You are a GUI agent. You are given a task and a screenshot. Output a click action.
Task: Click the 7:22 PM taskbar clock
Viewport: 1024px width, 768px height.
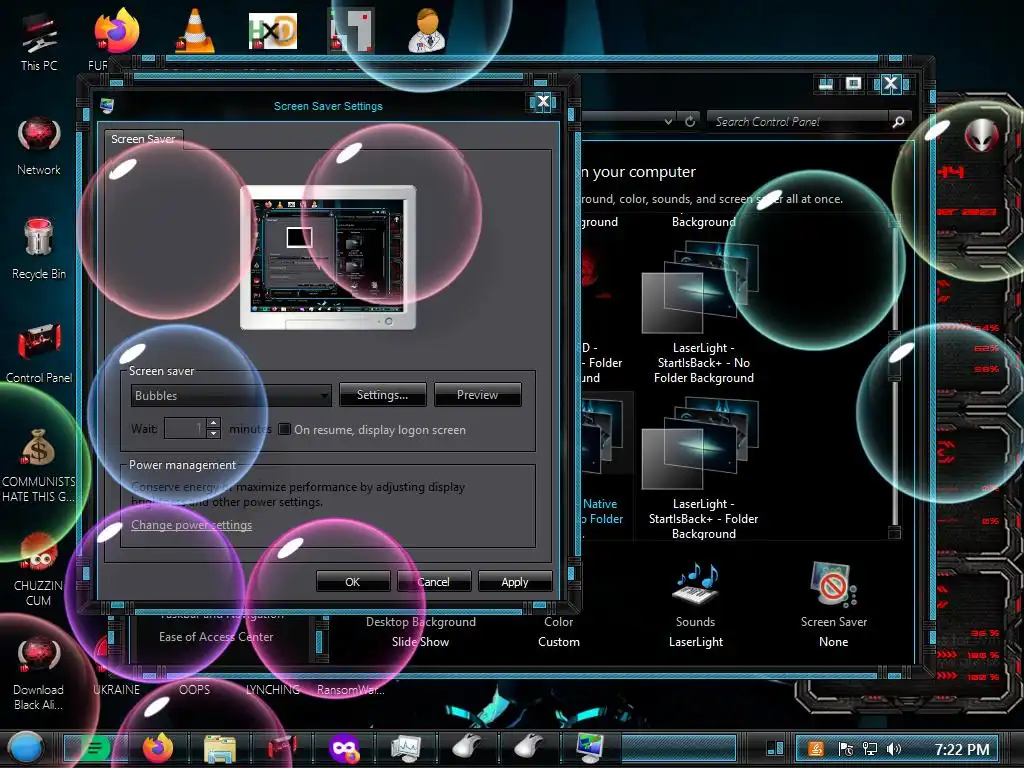click(961, 749)
